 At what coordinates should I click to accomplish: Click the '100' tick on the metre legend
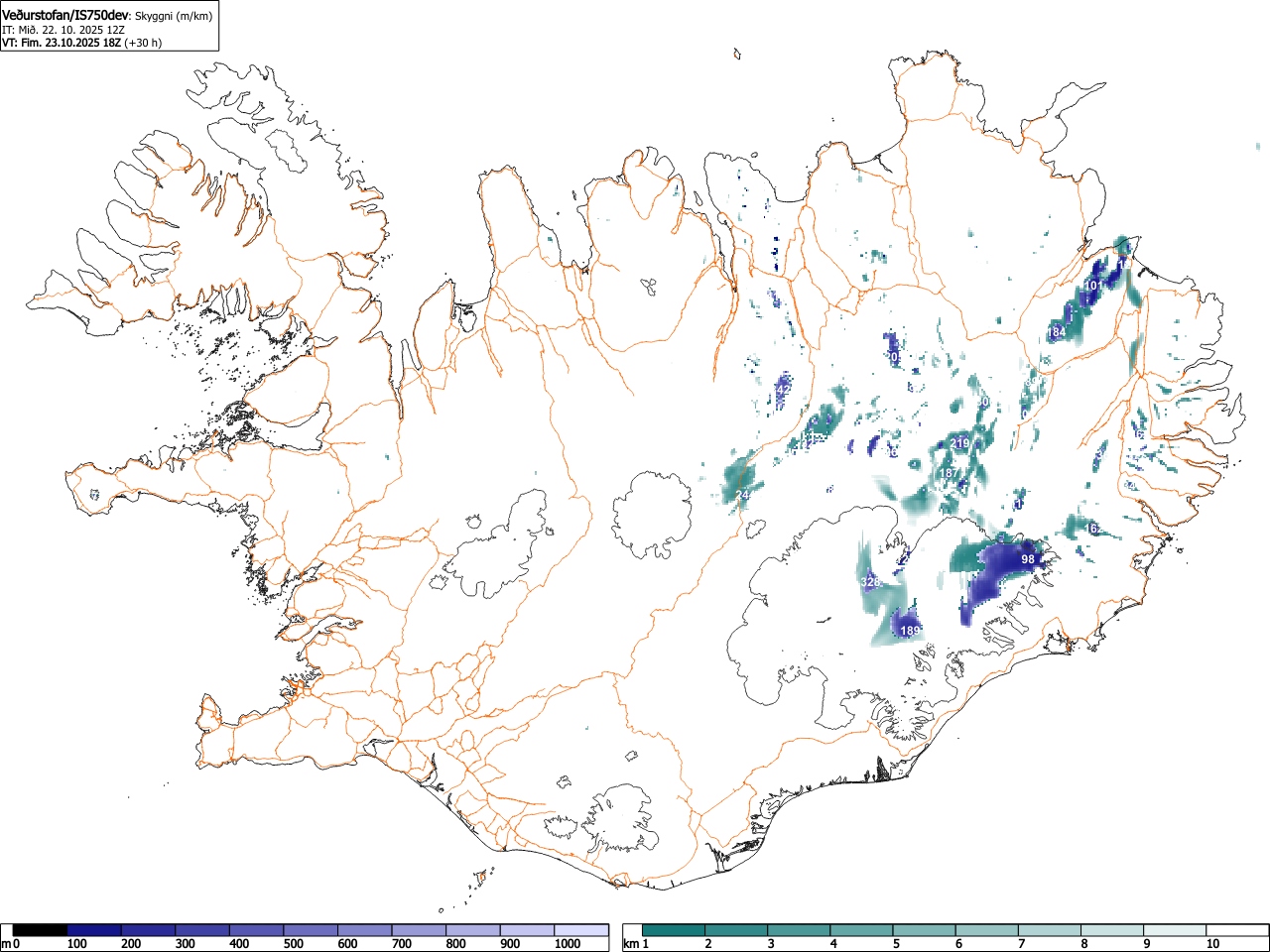click(77, 944)
